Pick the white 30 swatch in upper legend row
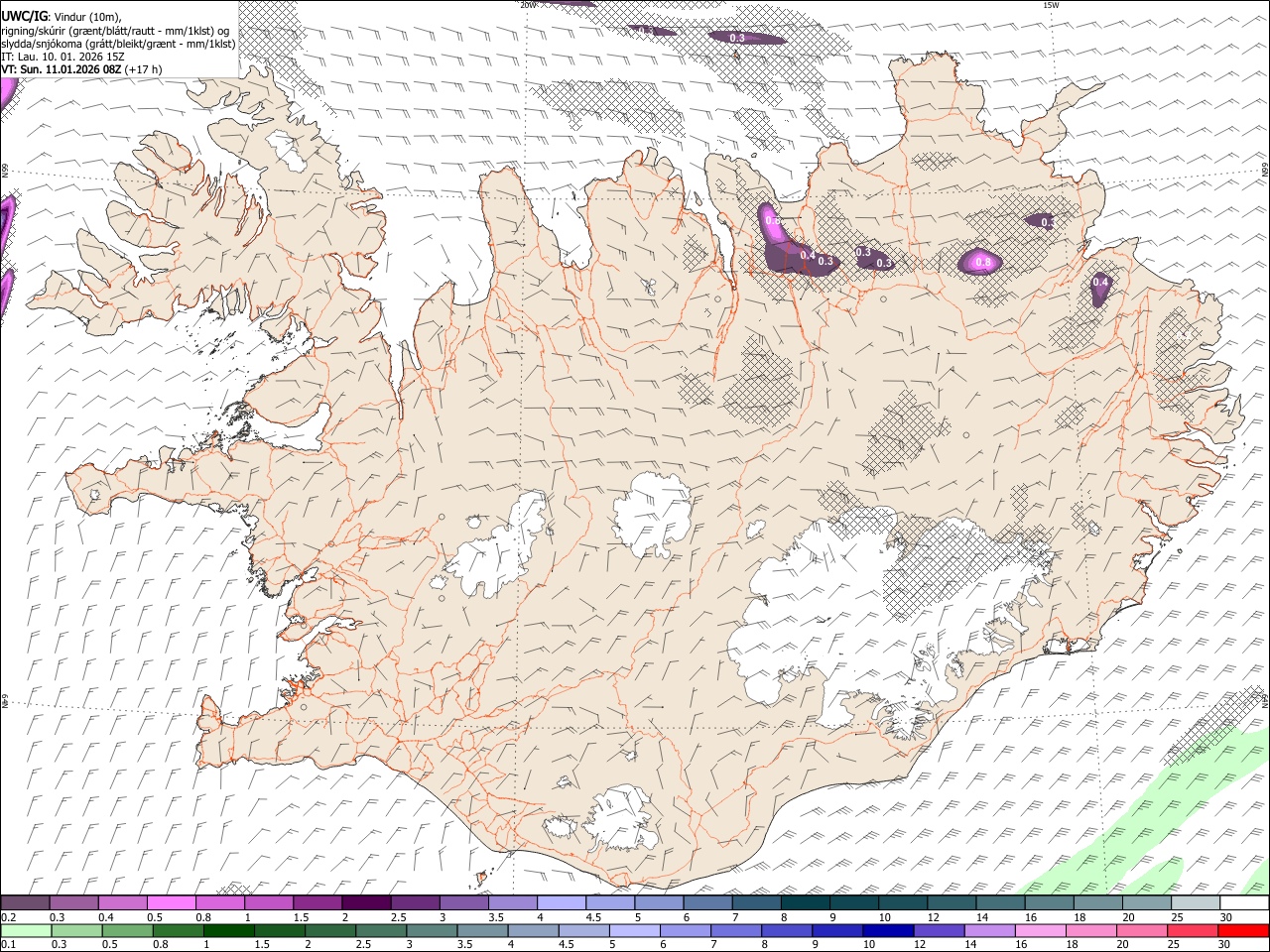This screenshot has height=952, width=1270. click(x=1243, y=902)
